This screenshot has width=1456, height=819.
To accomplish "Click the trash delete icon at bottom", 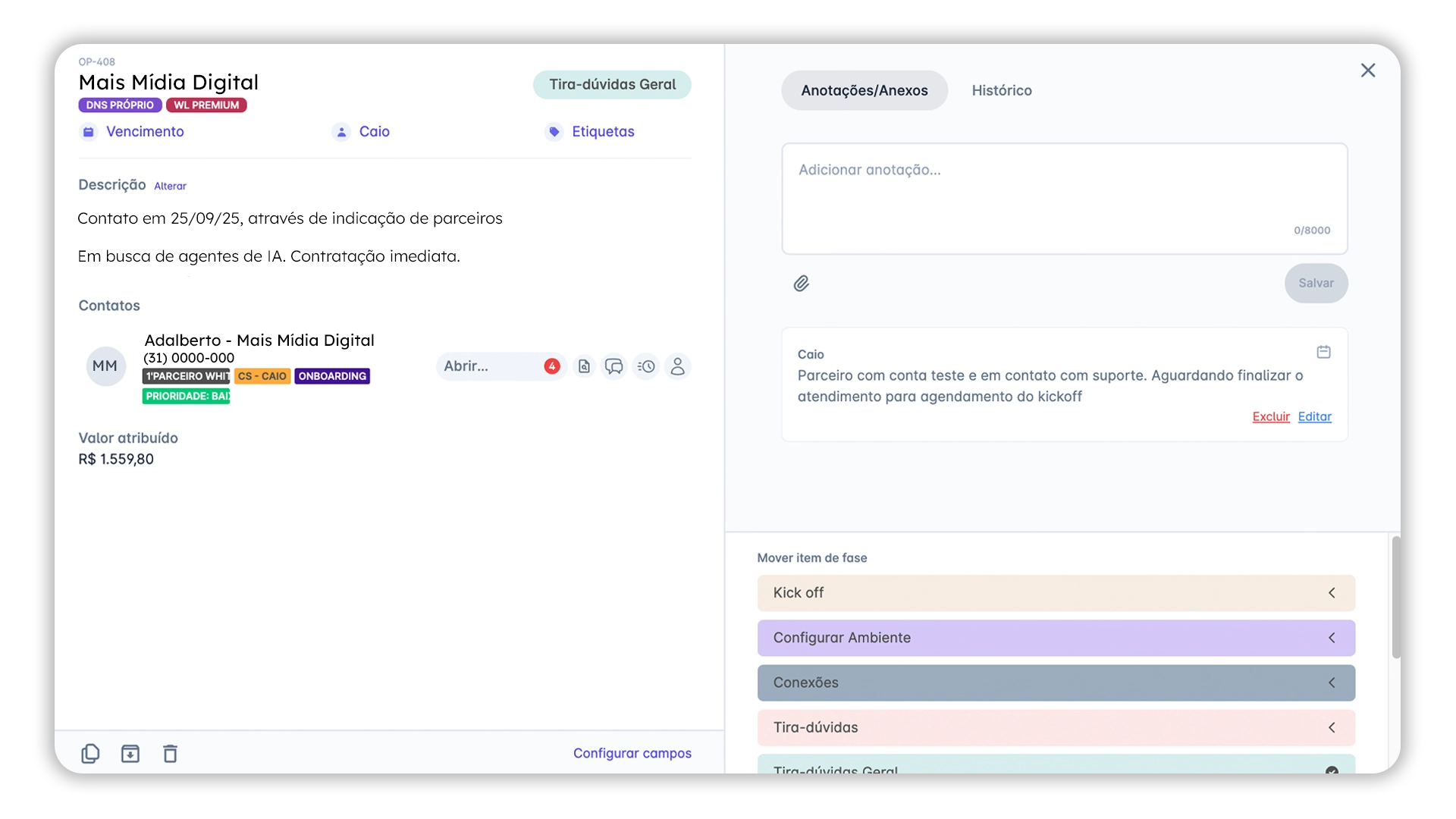I will click(x=170, y=753).
